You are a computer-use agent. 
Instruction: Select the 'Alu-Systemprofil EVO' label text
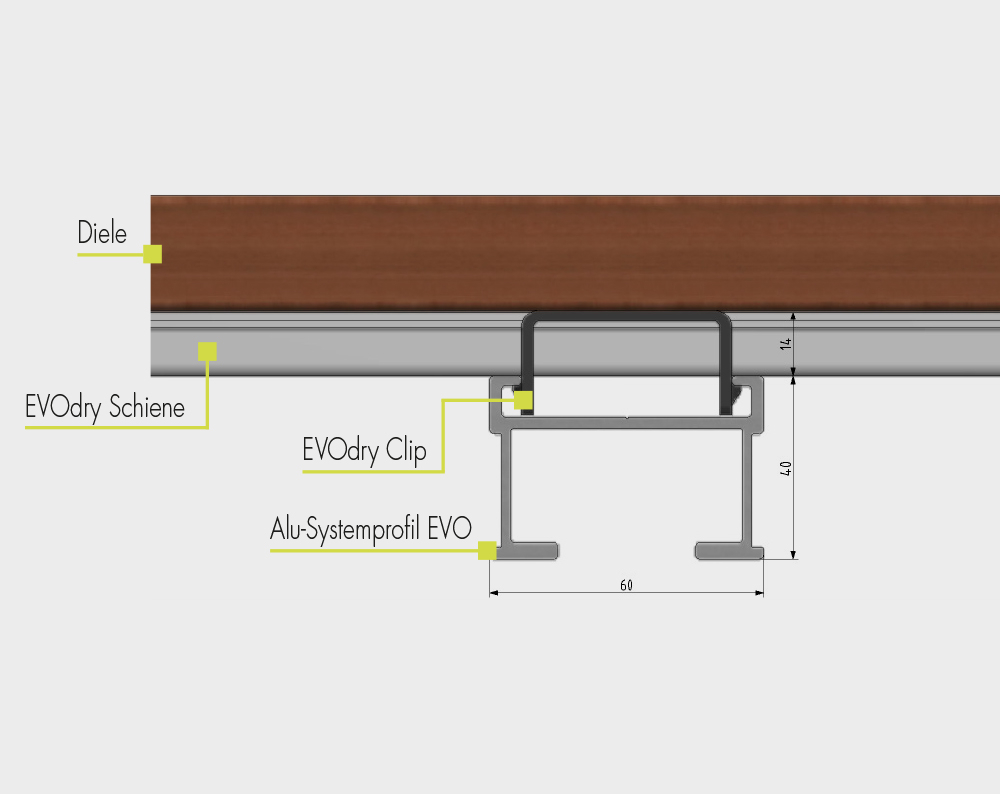[x=370, y=529]
